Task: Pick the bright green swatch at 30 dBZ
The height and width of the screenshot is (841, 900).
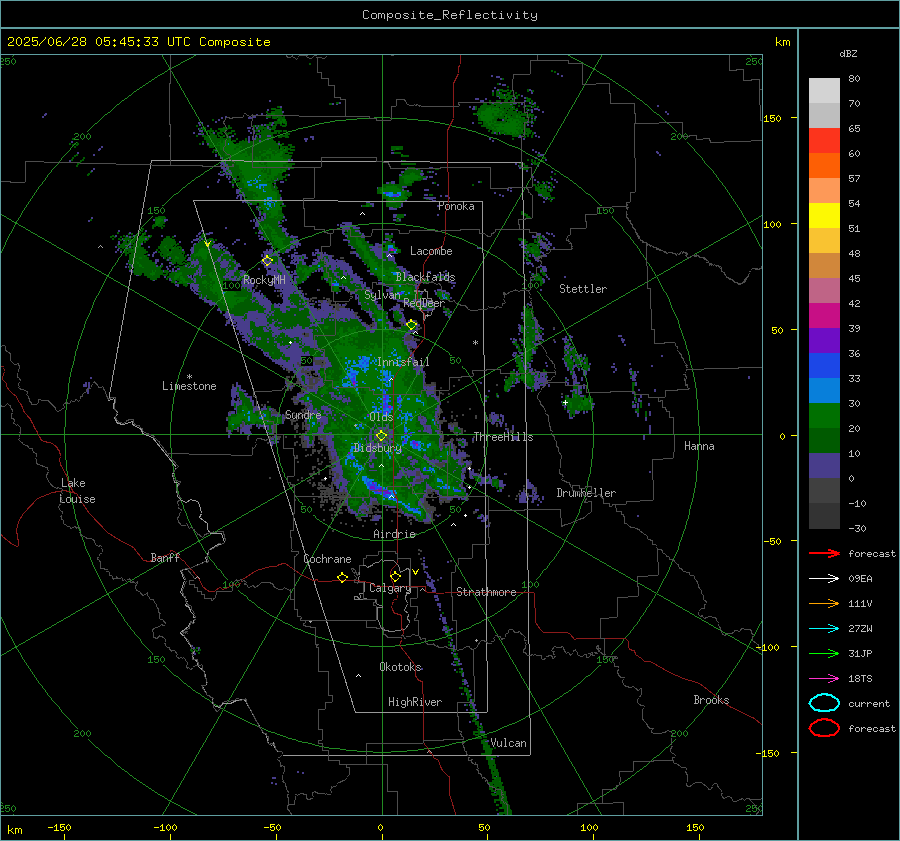Action: [x=824, y=415]
